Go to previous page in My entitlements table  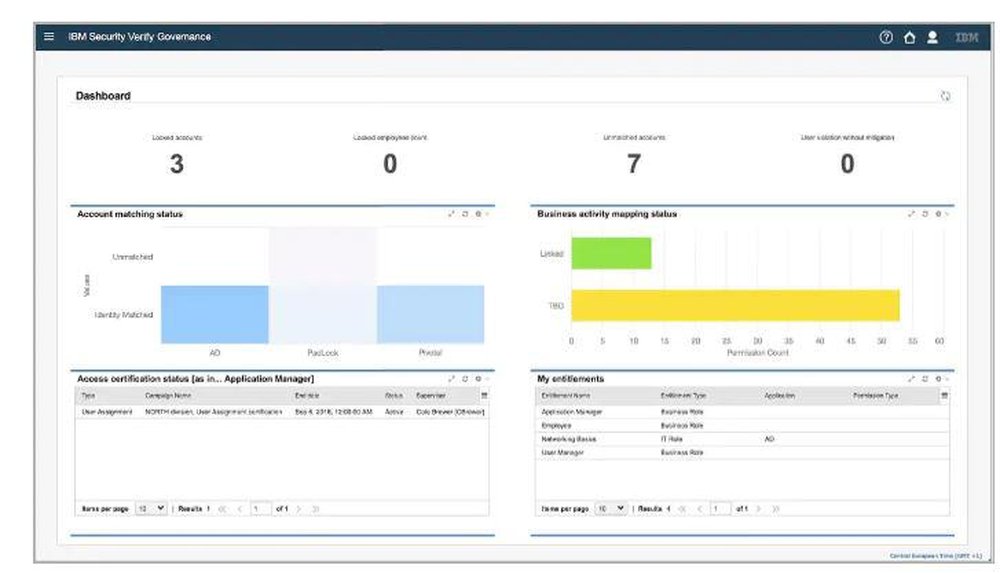click(700, 509)
